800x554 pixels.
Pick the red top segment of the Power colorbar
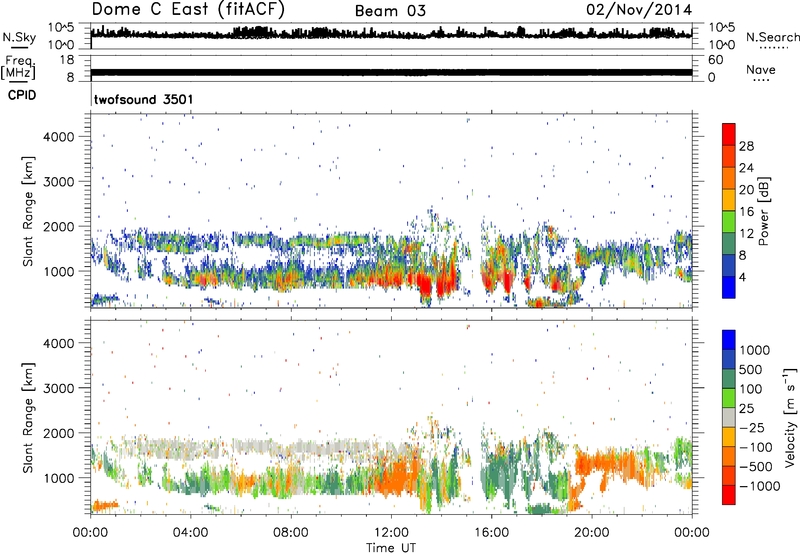[729, 134]
